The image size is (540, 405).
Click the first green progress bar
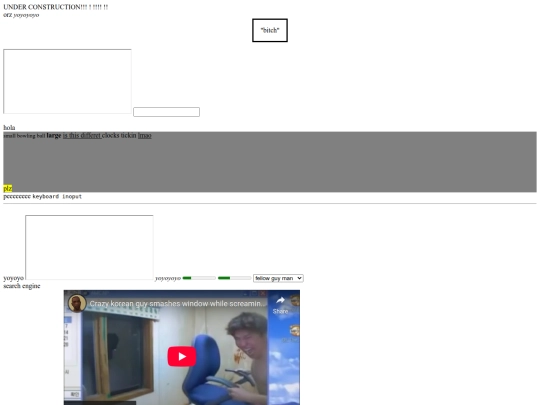tap(199, 278)
